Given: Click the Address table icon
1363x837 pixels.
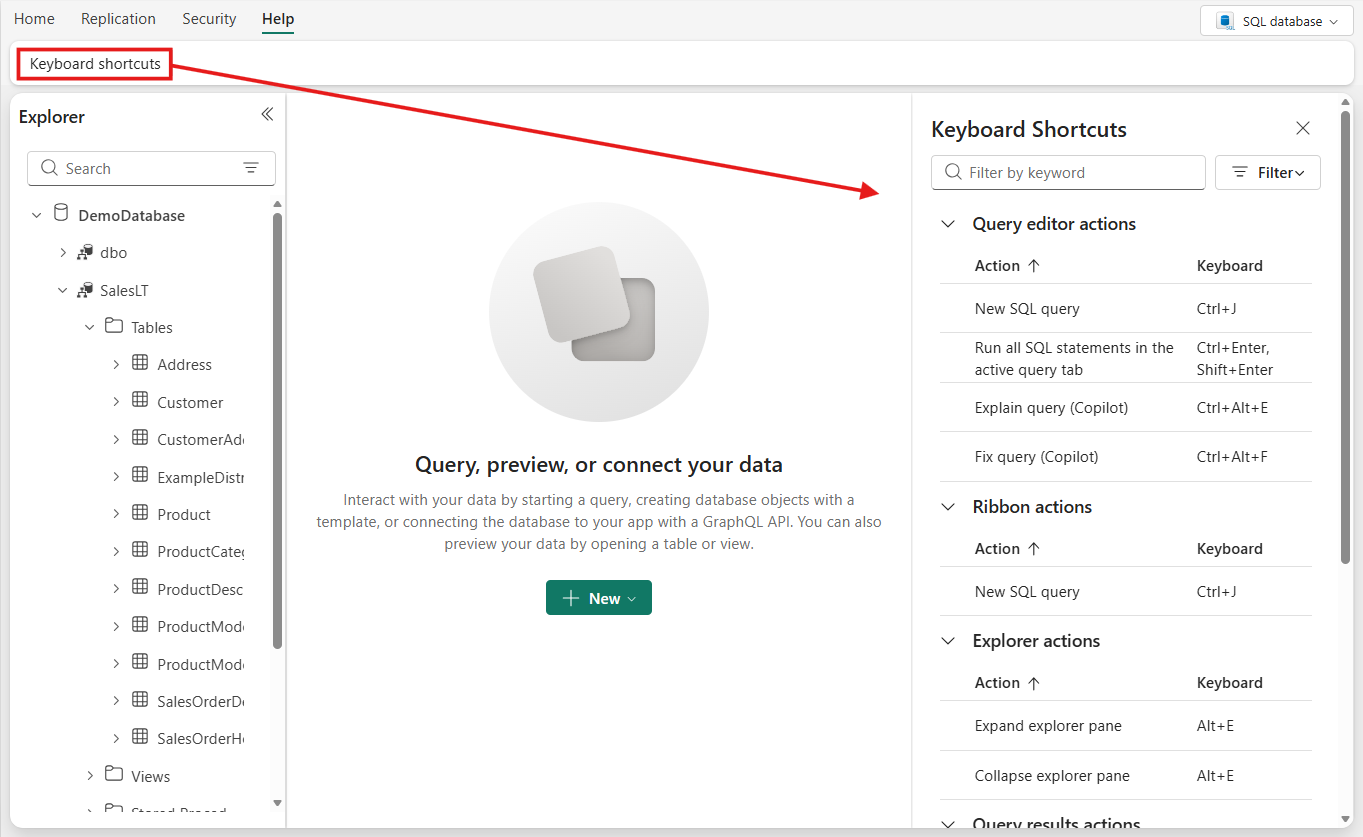Looking at the screenshot, I should 140,364.
